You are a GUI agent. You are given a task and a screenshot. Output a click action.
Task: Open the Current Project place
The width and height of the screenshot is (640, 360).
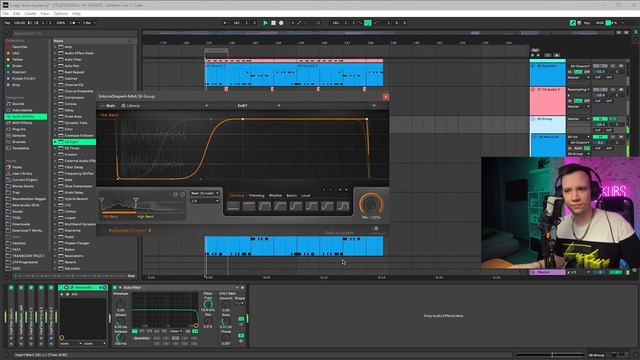[x=24, y=180]
